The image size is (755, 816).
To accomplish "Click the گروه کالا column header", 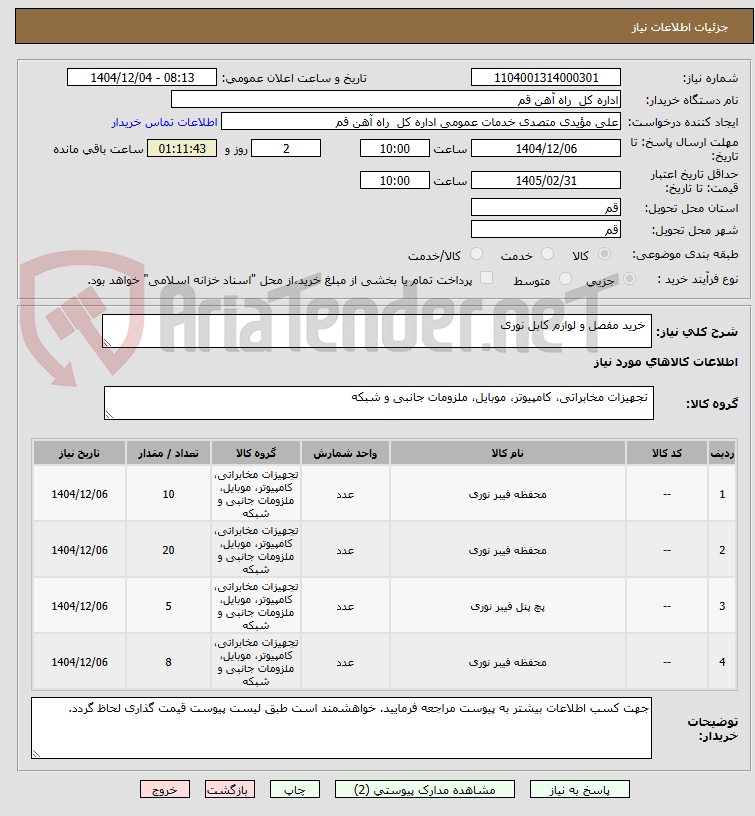I will click(x=256, y=453).
